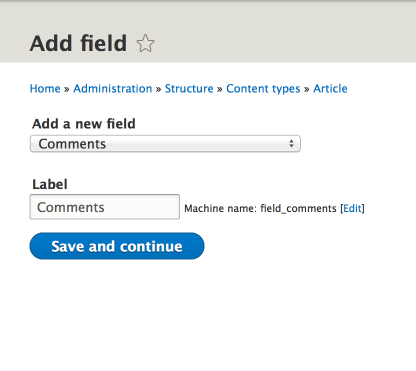
Task: Return to the Article breadcrumb link
Action: click(x=330, y=89)
